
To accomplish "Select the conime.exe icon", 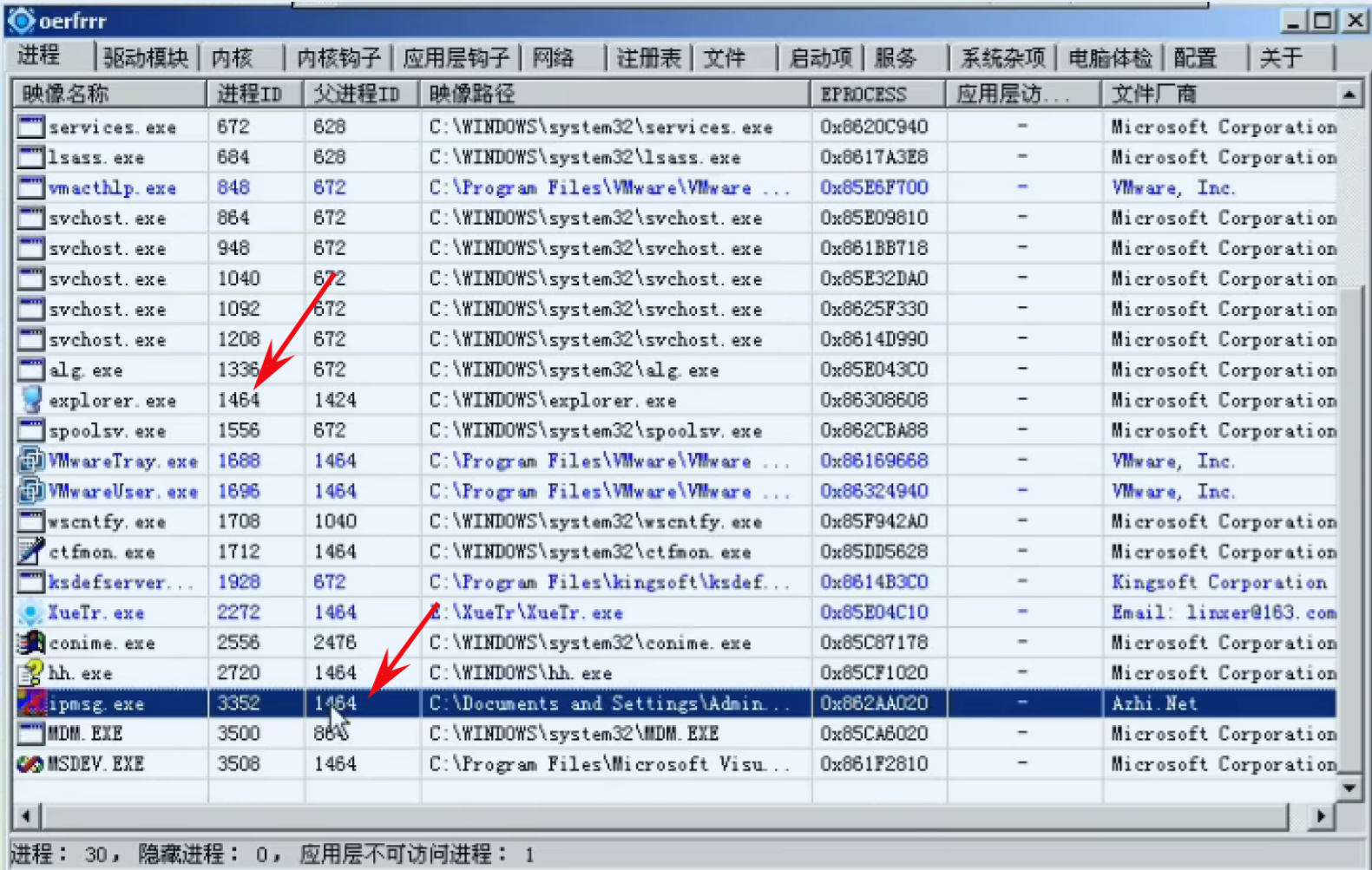I will click(x=31, y=643).
